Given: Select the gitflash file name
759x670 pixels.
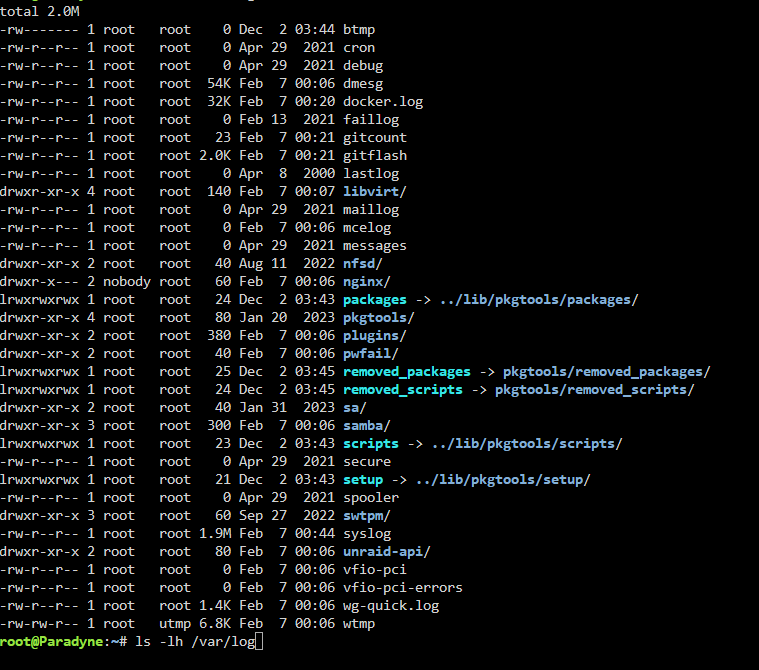Looking at the screenshot, I should [x=375, y=155].
